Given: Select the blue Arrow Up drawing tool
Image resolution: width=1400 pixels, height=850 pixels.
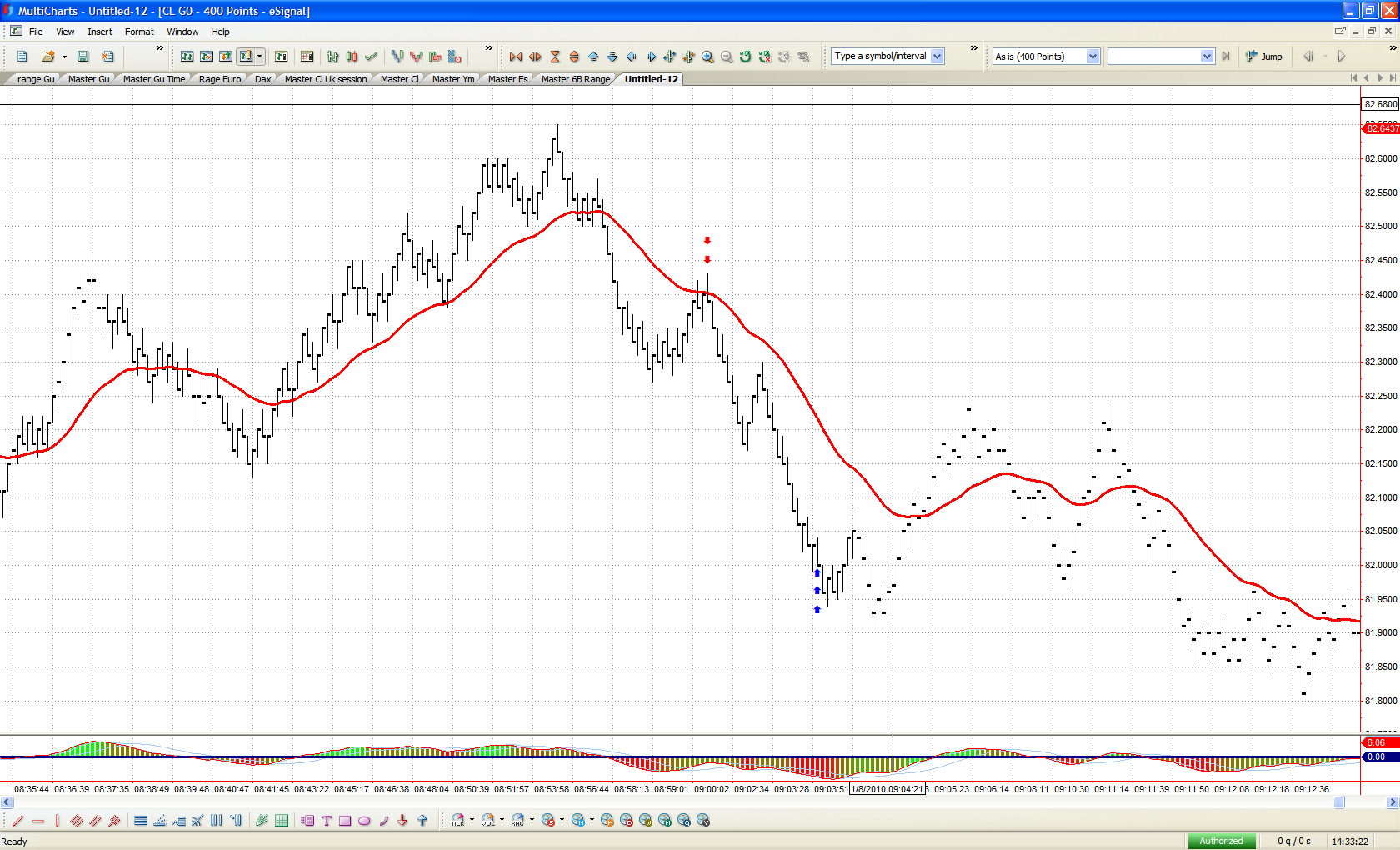Looking at the screenshot, I should (422, 821).
